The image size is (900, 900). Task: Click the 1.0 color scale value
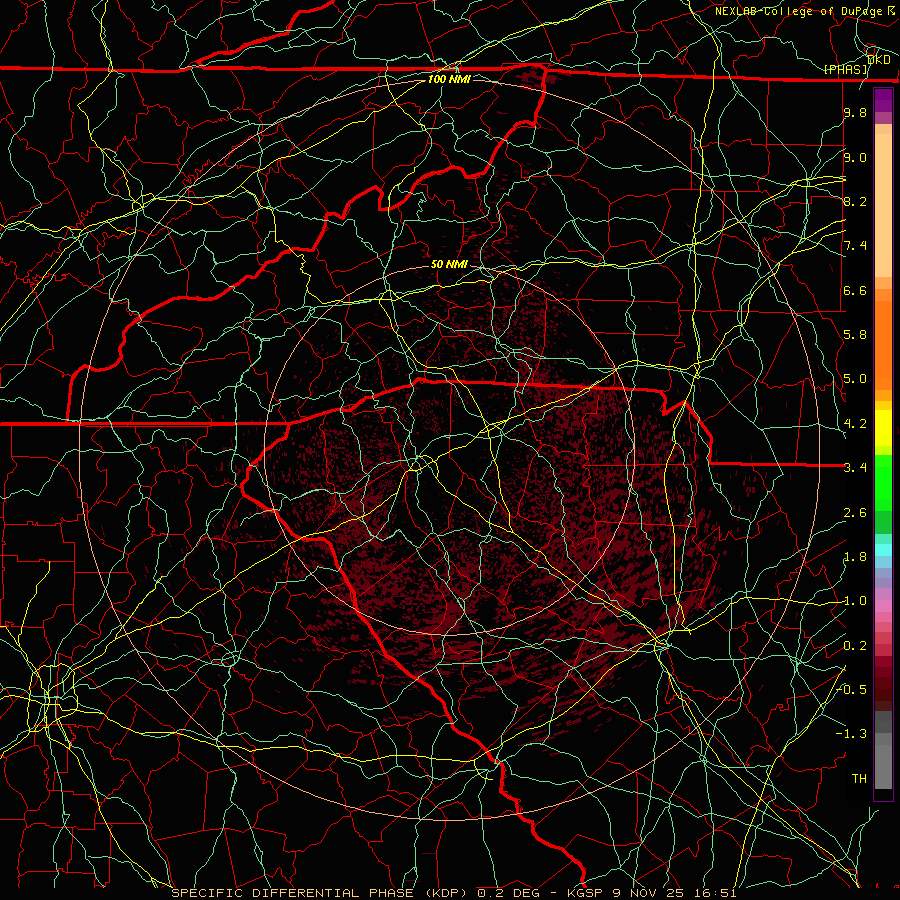[x=855, y=601]
